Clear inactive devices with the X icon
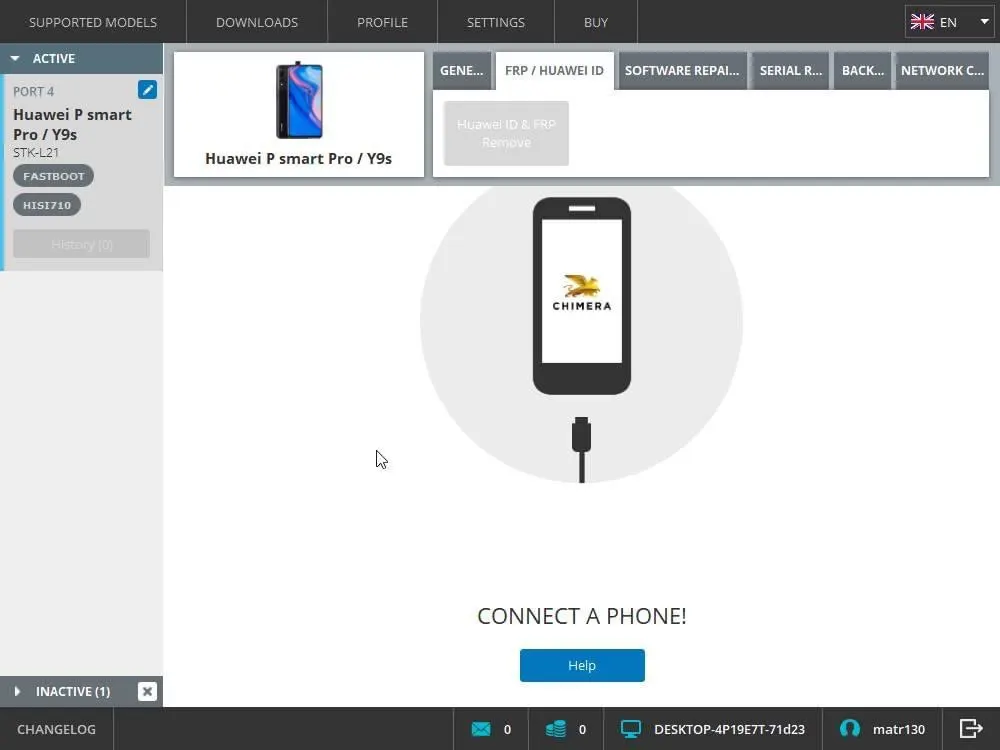This screenshot has height=750, width=1000. [x=147, y=691]
